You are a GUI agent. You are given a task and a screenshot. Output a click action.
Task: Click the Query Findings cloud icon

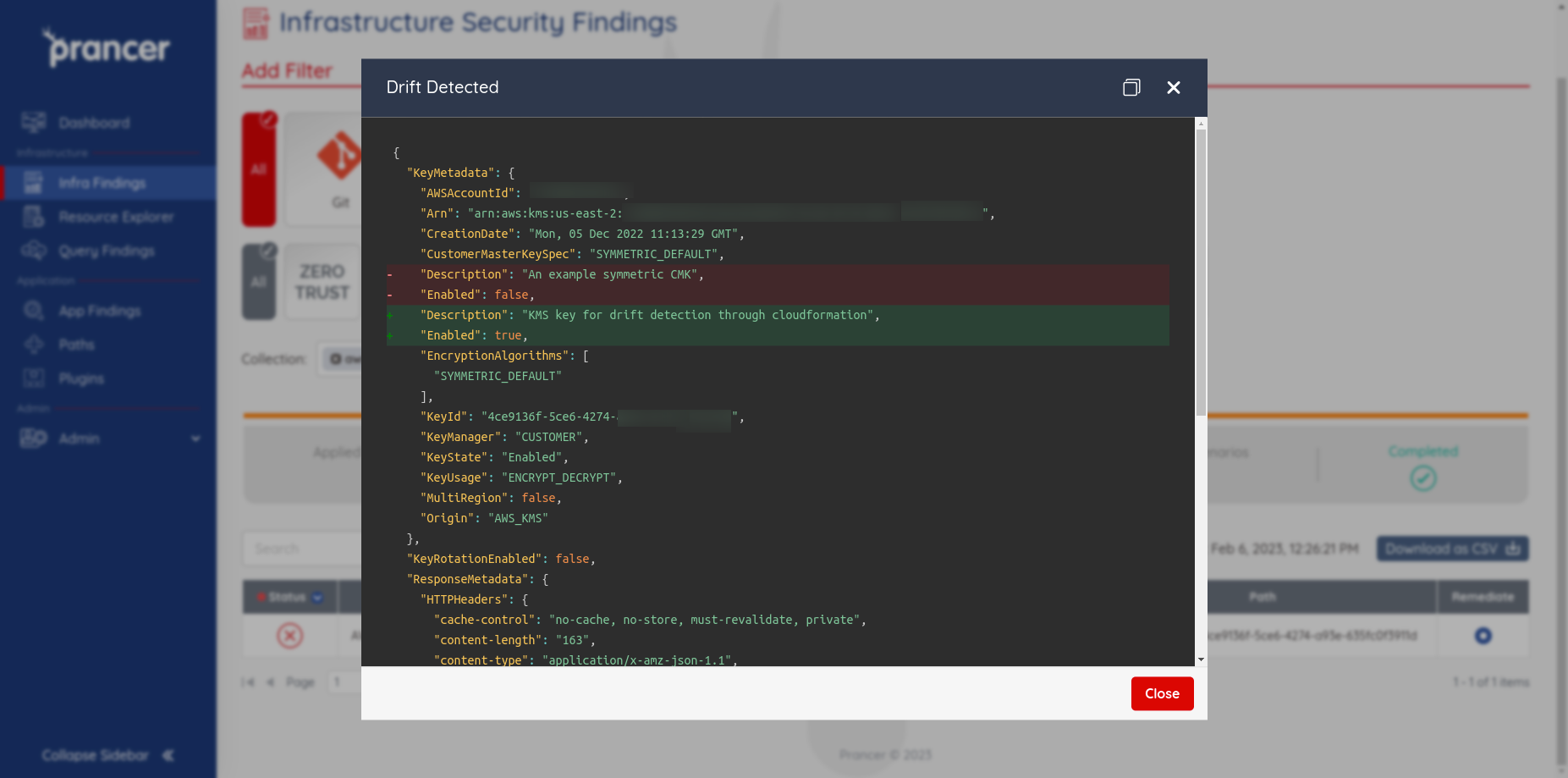[34, 251]
